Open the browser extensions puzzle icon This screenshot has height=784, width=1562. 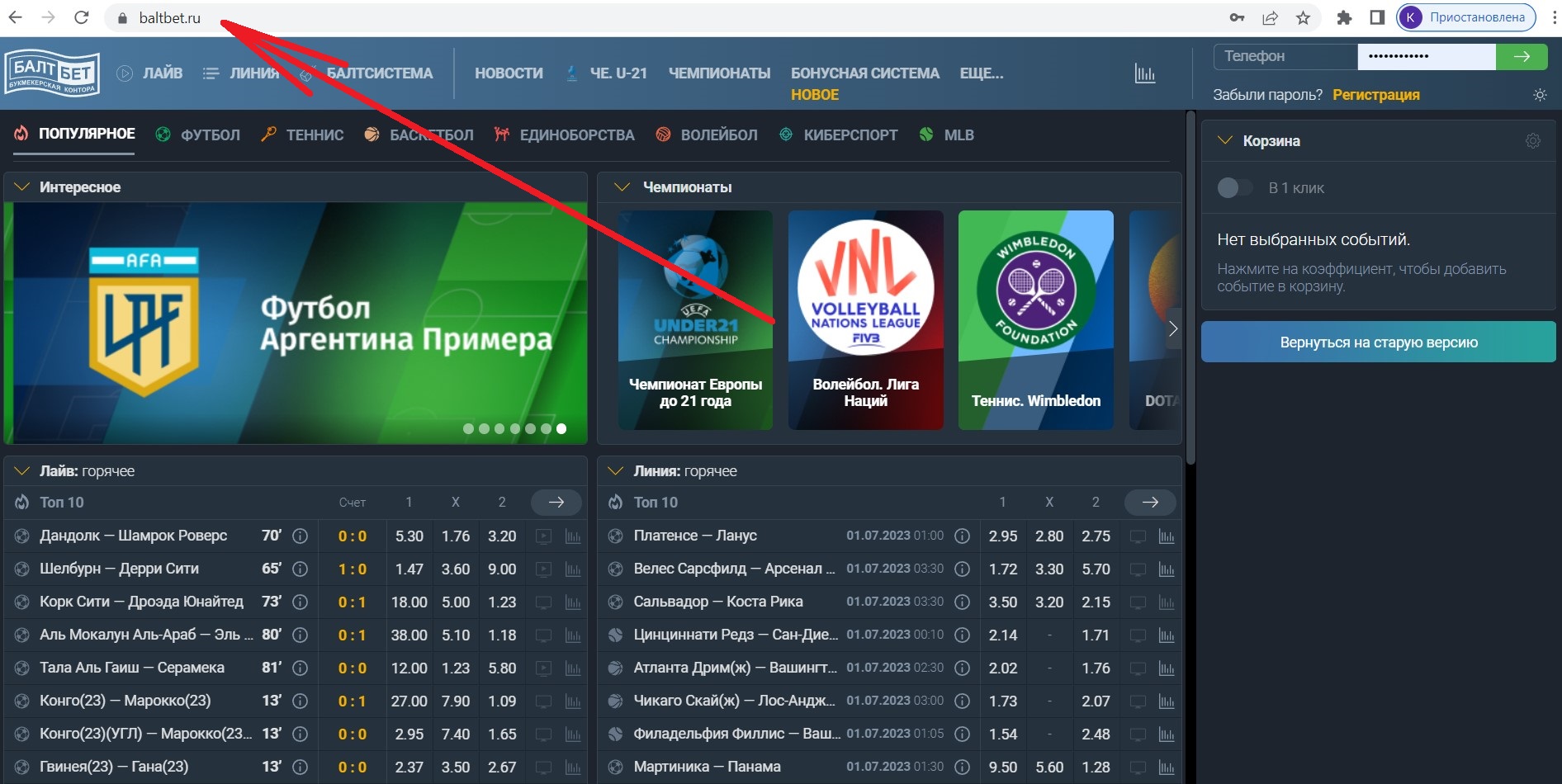[1344, 17]
